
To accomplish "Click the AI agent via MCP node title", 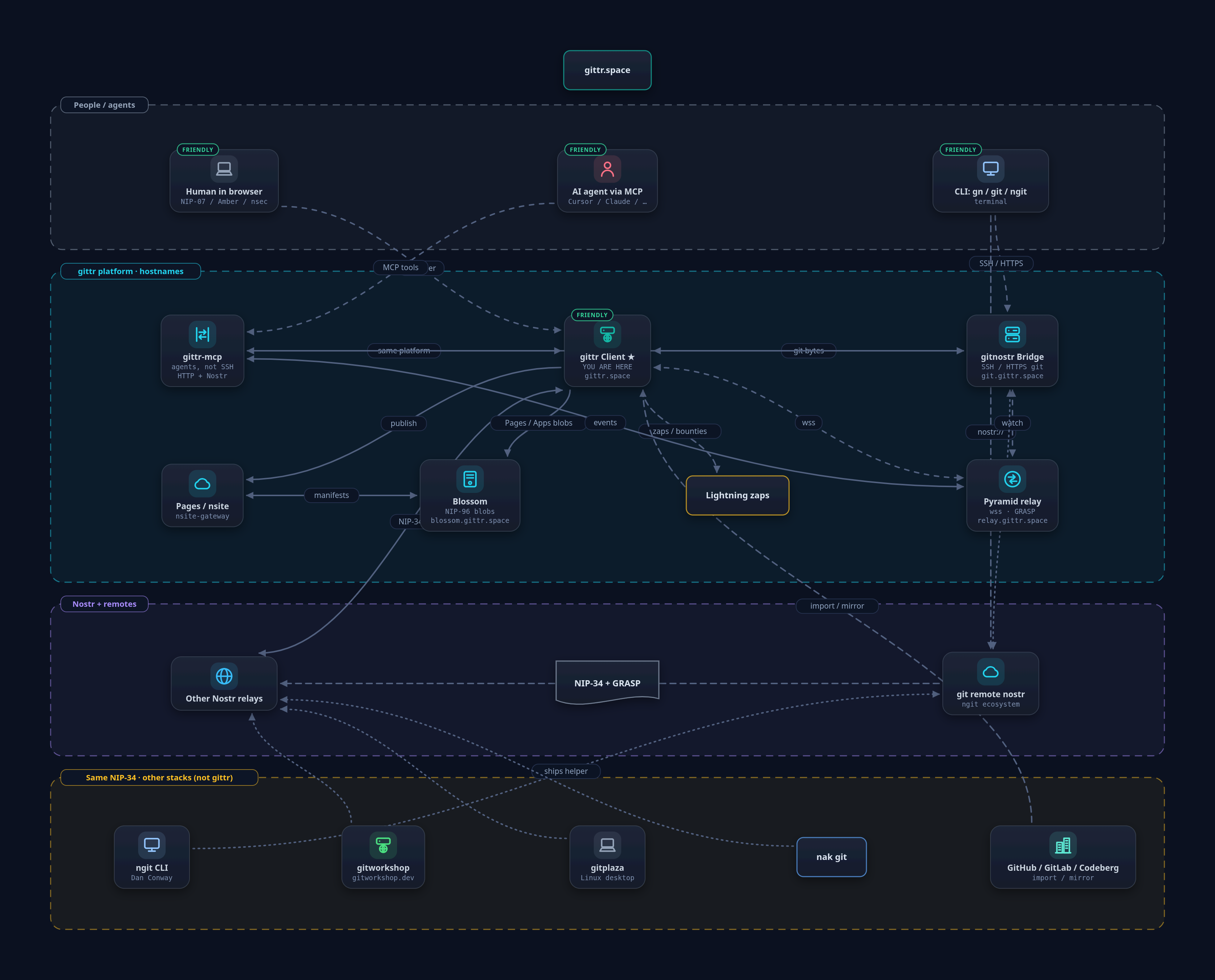I will tap(607, 191).
